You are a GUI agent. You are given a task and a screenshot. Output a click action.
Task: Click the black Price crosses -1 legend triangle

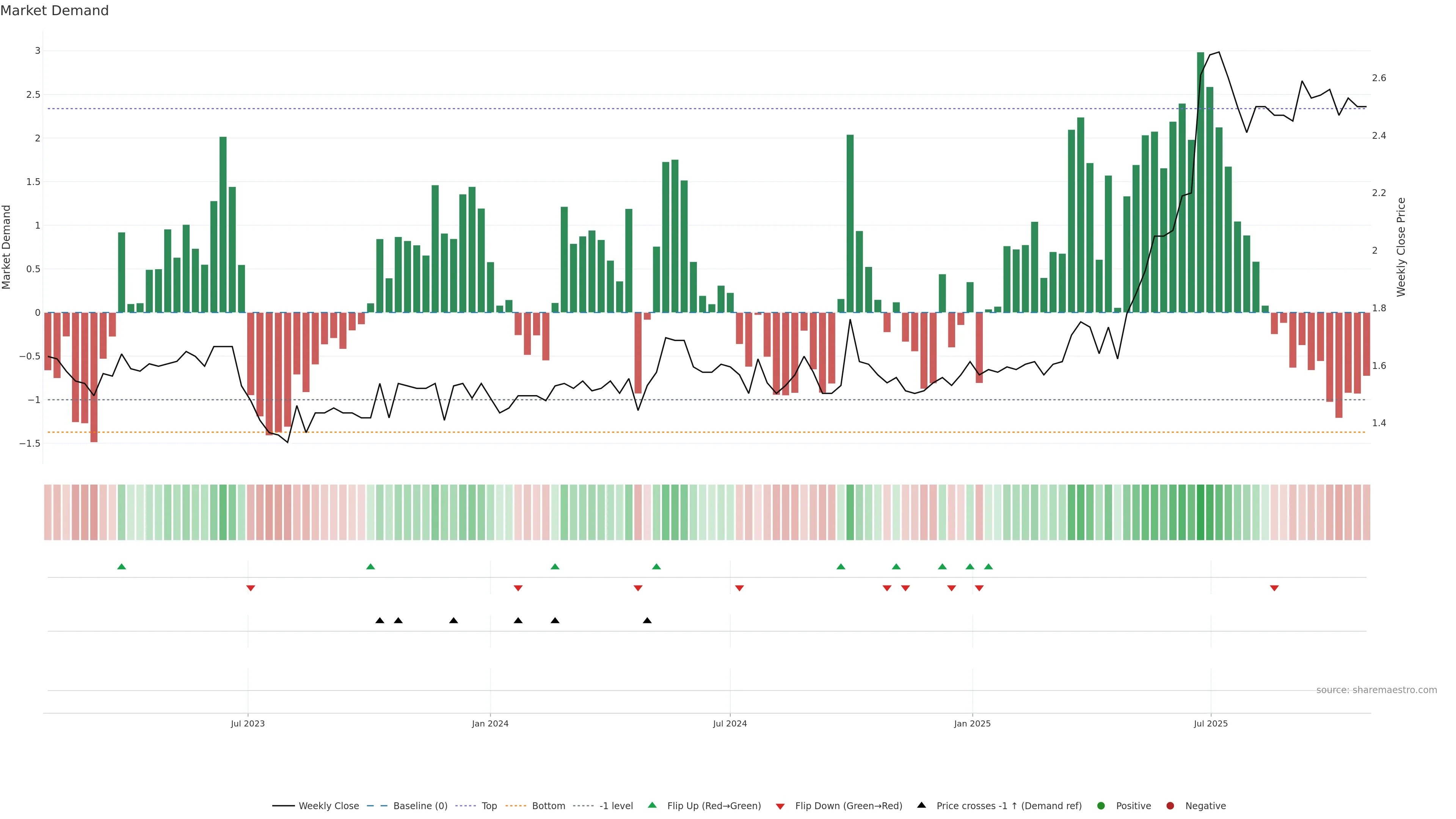click(921, 805)
